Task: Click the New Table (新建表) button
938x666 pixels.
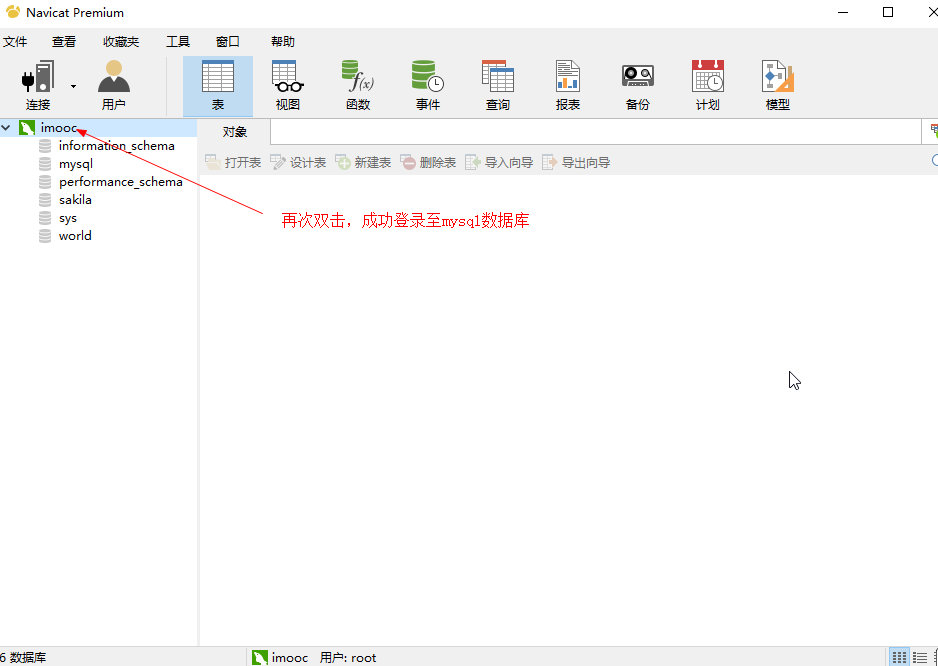Action: point(363,162)
